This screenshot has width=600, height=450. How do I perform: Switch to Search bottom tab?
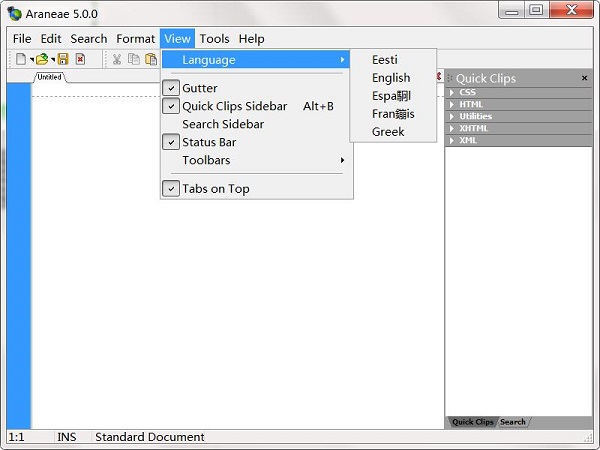[x=513, y=422]
